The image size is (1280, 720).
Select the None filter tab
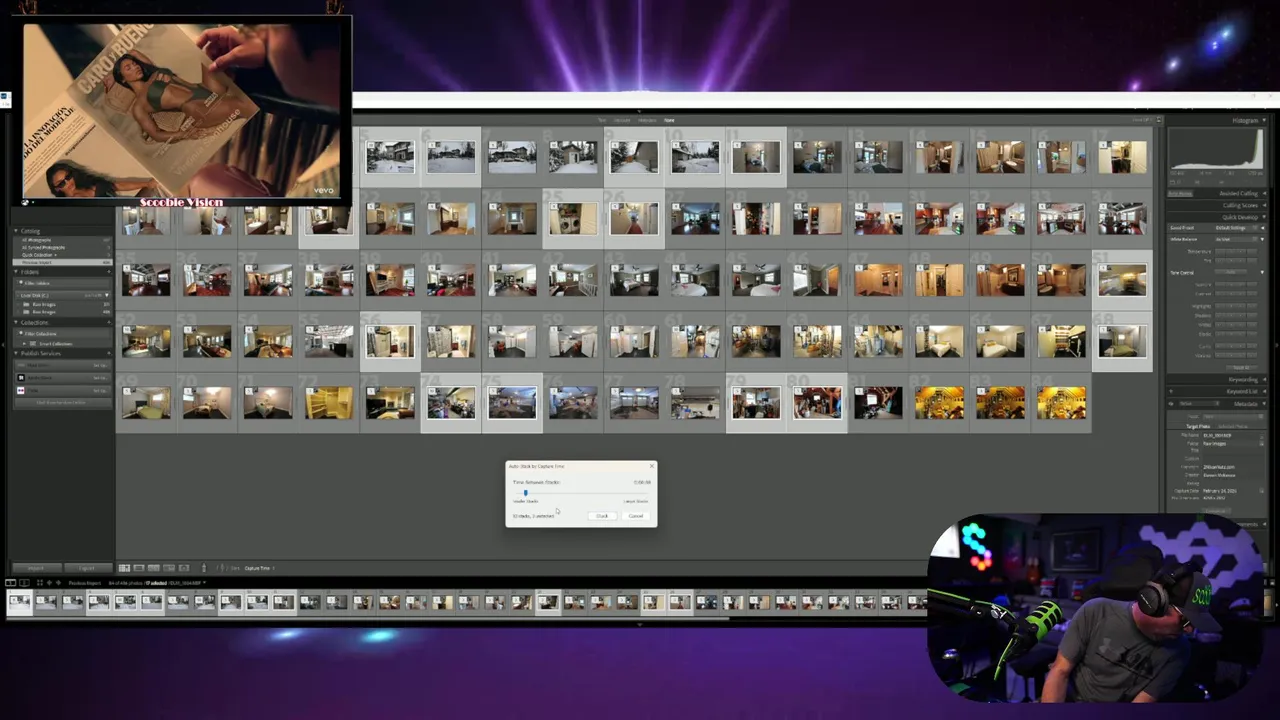click(669, 120)
